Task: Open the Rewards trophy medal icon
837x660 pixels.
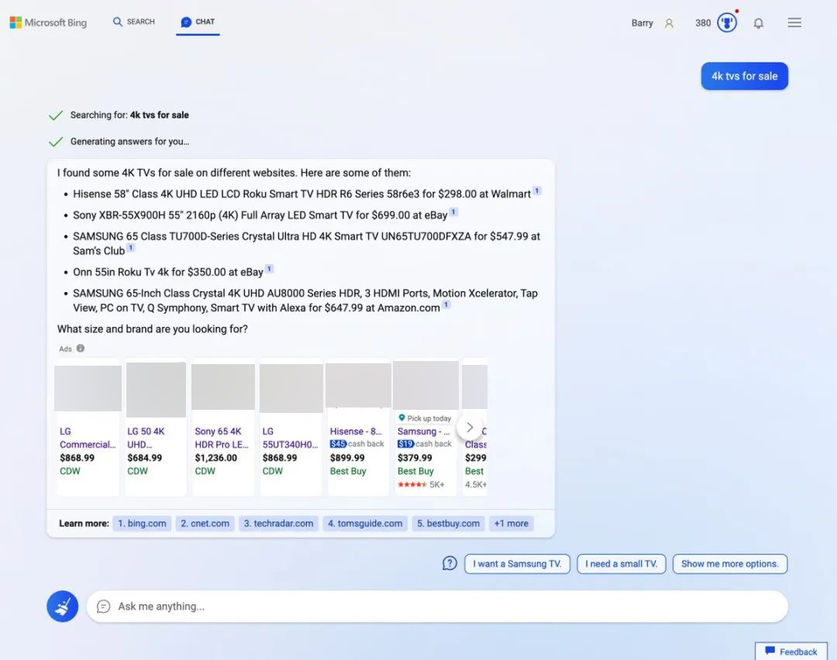Action: point(727,22)
